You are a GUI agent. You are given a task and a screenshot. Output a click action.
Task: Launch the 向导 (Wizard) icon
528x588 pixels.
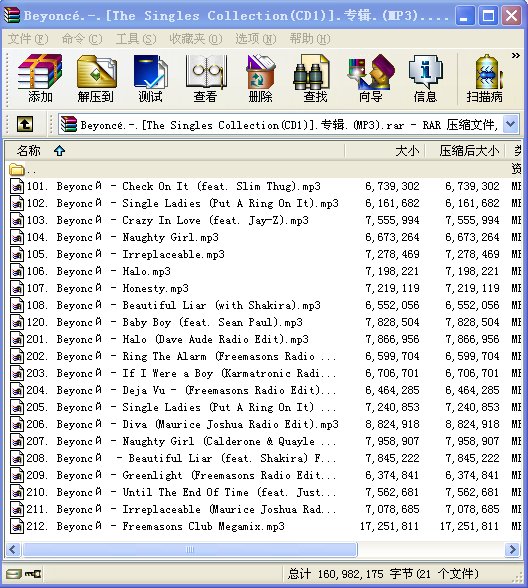point(370,79)
